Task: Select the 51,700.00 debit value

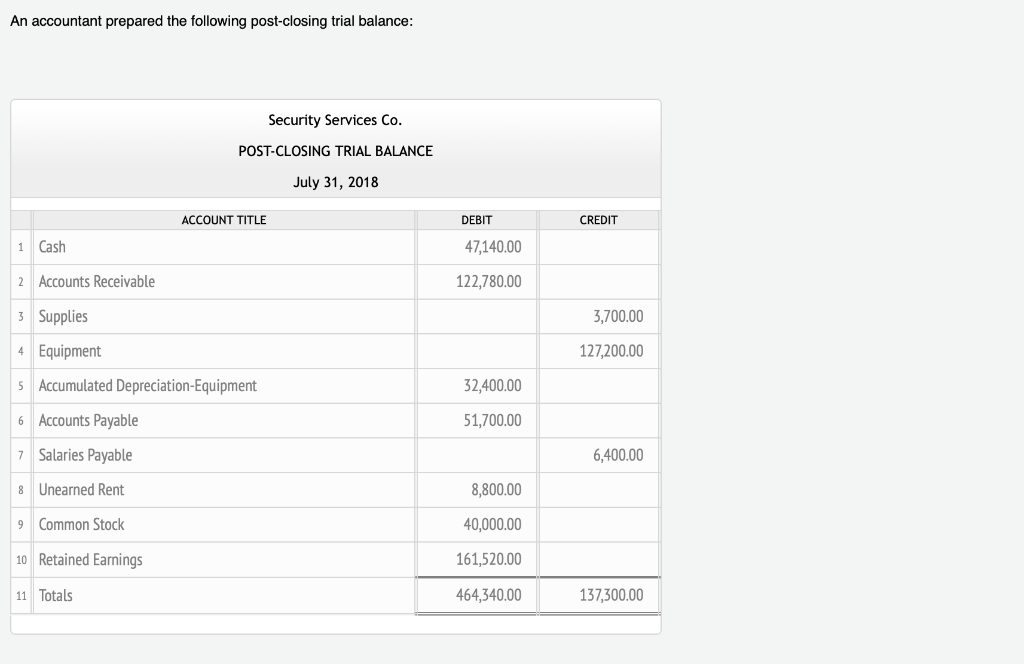Action: (492, 420)
